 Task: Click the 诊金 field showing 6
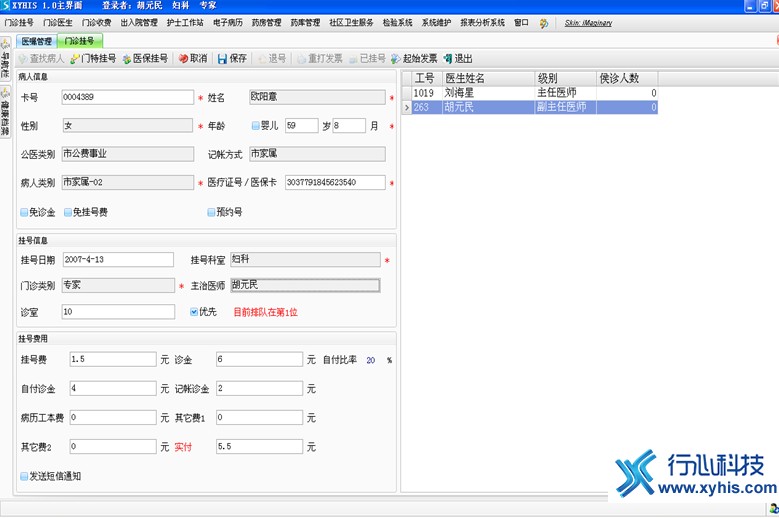point(259,359)
